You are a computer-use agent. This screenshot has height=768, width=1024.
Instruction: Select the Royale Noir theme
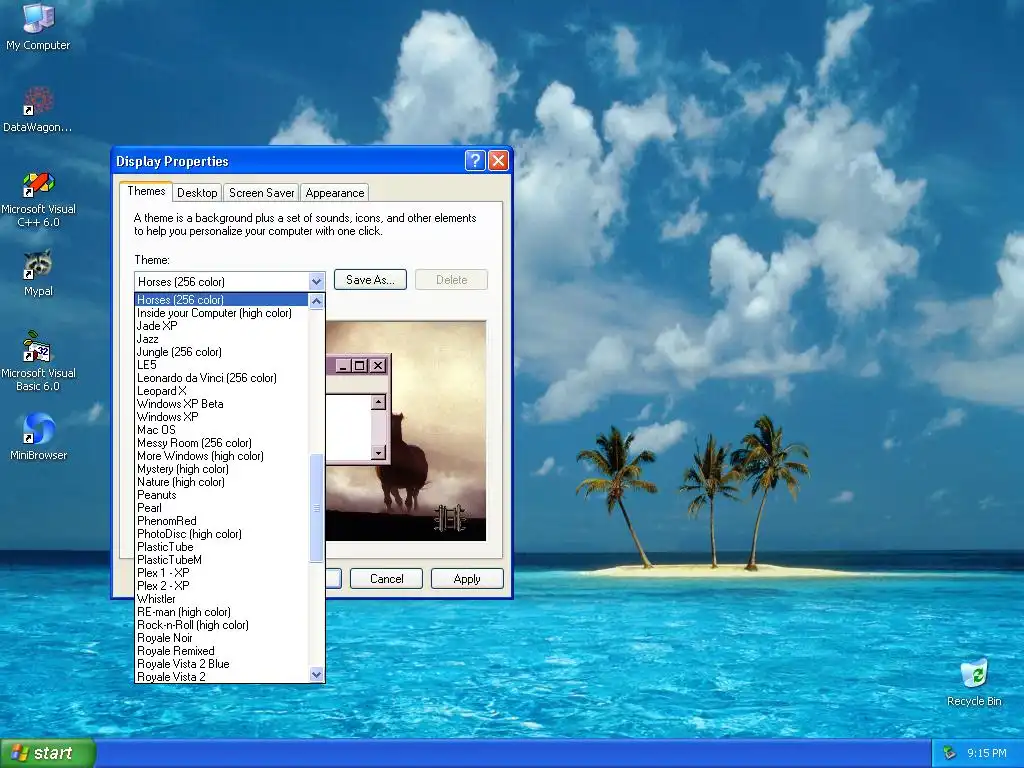pyautogui.click(x=221, y=638)
